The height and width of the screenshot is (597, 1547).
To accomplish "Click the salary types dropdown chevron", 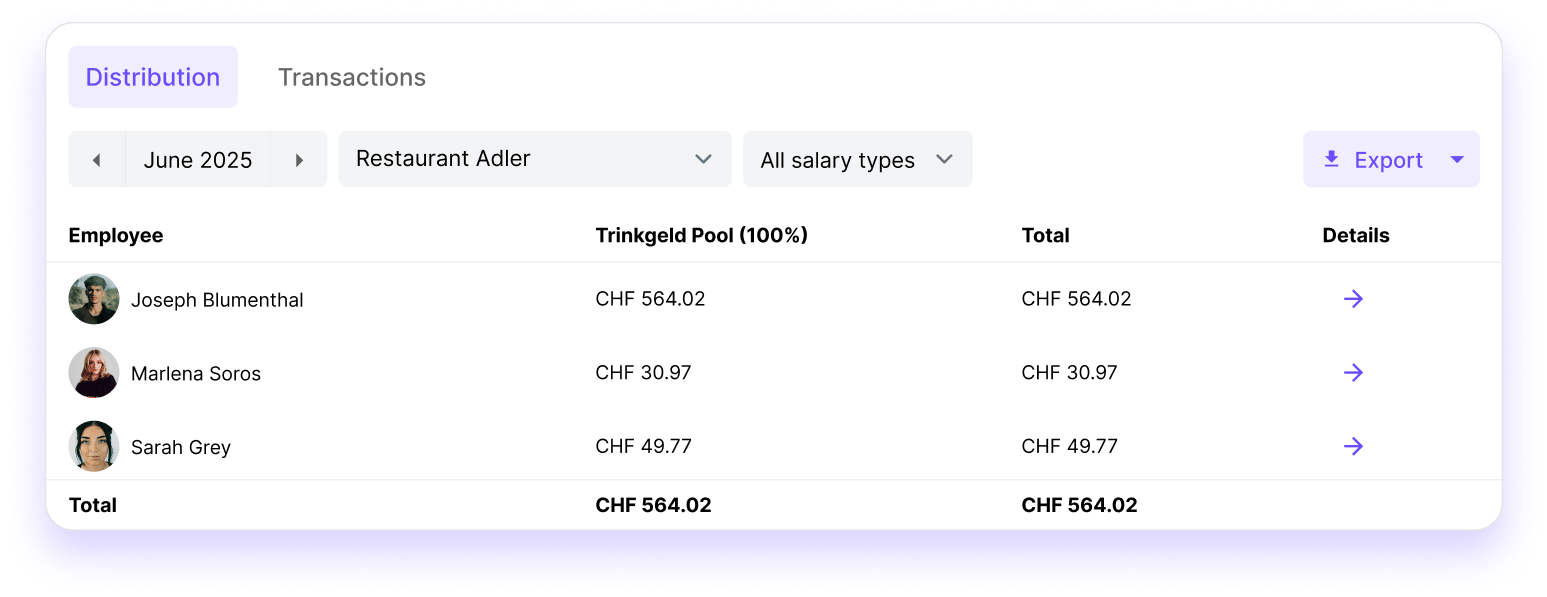I will coord(944,159).
